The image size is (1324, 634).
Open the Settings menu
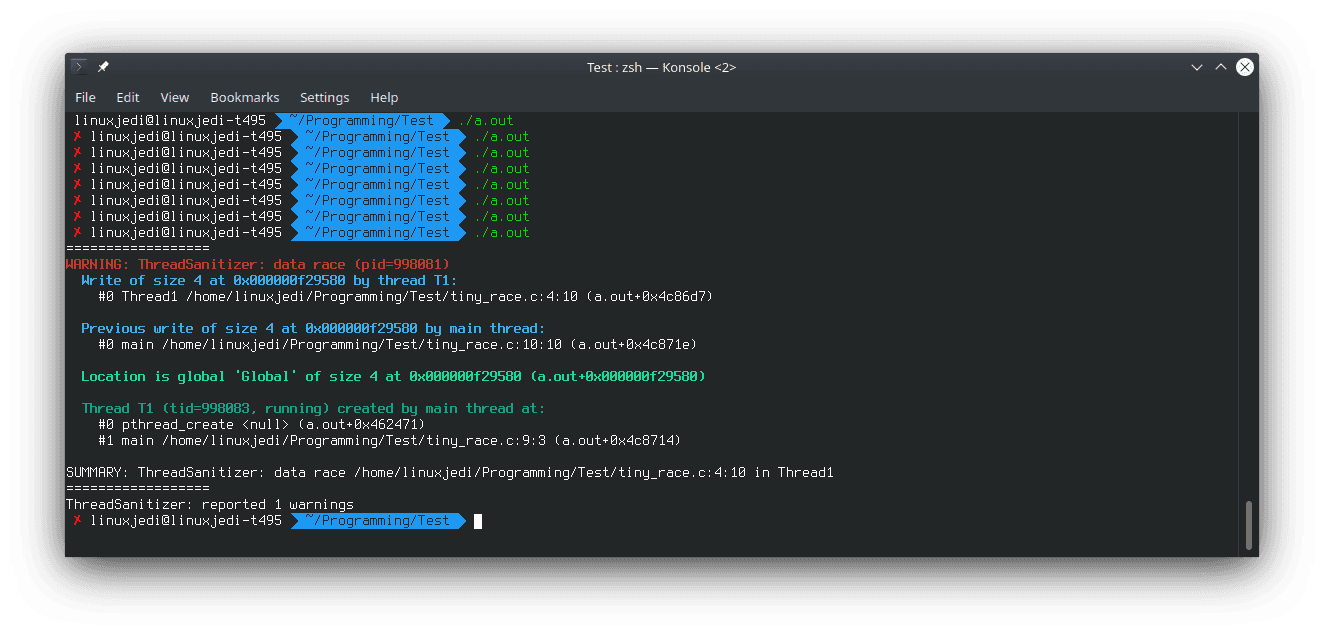pos(325,97)
